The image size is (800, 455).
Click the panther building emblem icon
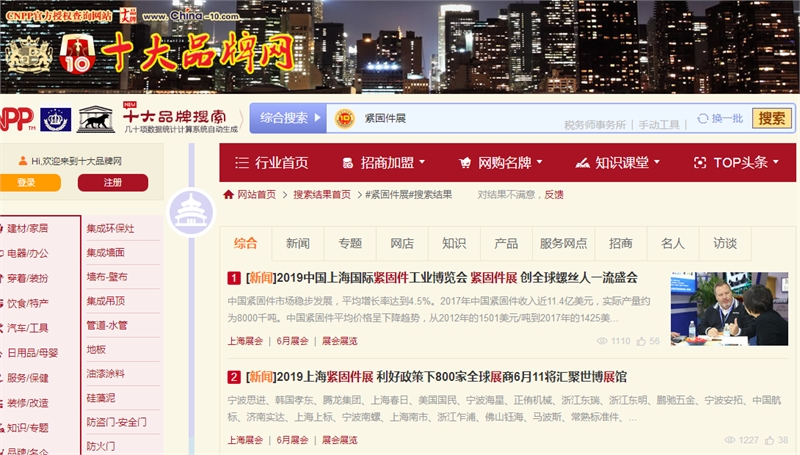95,119
